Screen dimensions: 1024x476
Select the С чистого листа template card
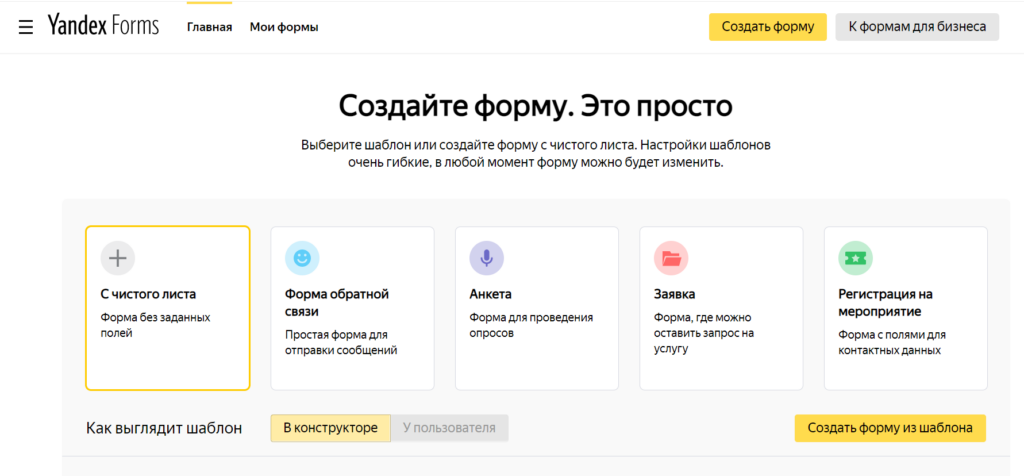tap(168, 308)
